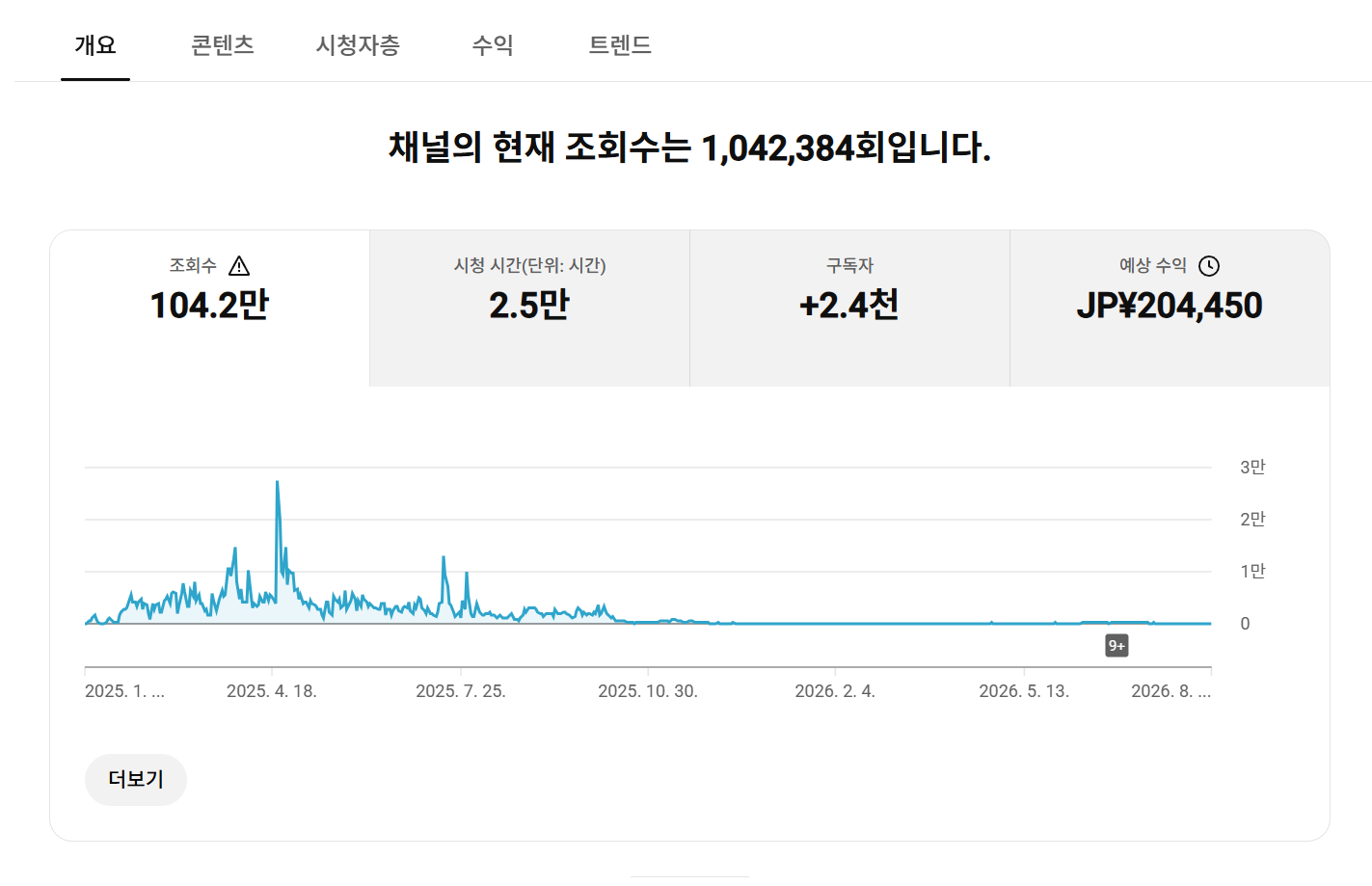This screenshot has height=886, width=1372.
Task: Click the 3만 y-axis label
Action: pyautogui.click(x=1252, y=468)
